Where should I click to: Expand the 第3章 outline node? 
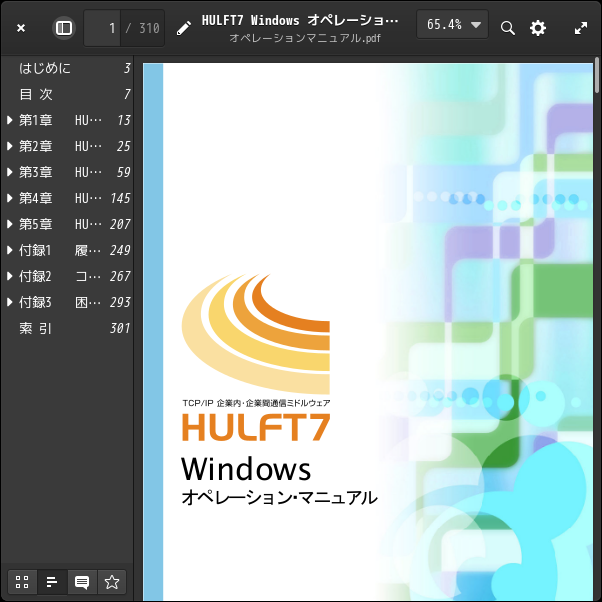click(10, 172)
